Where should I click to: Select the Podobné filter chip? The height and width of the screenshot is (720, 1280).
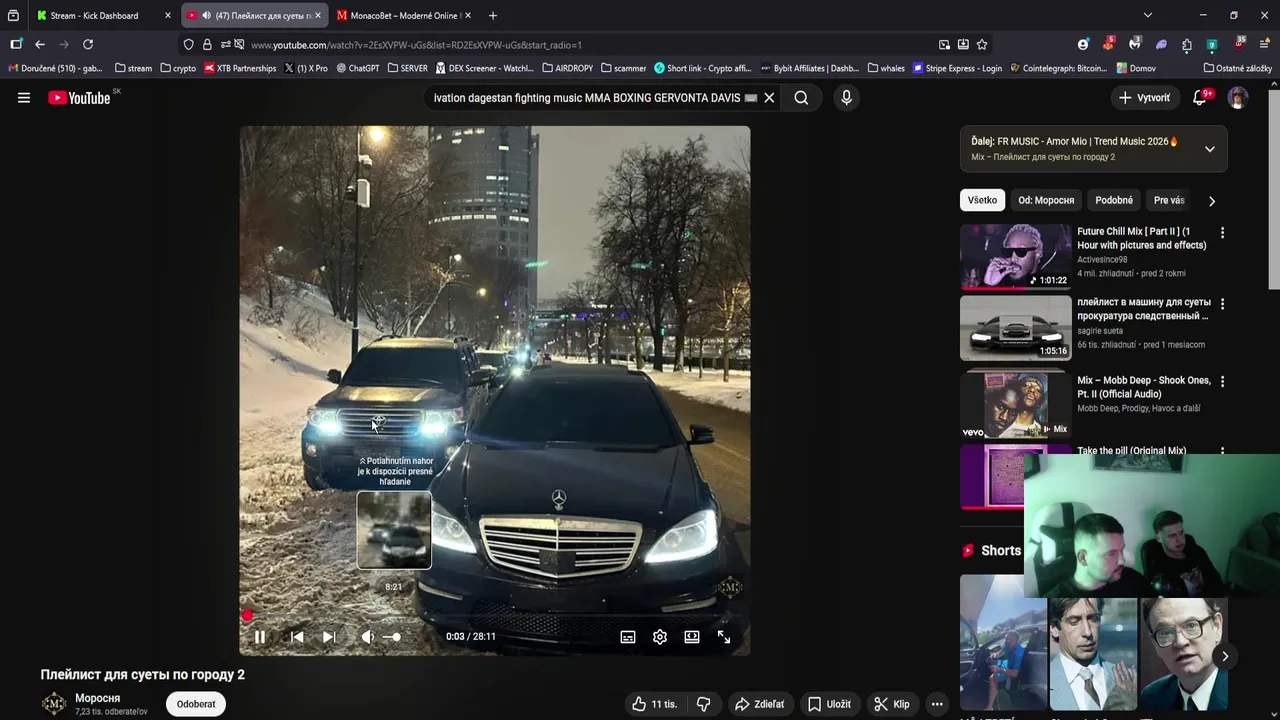point(1114,200)
